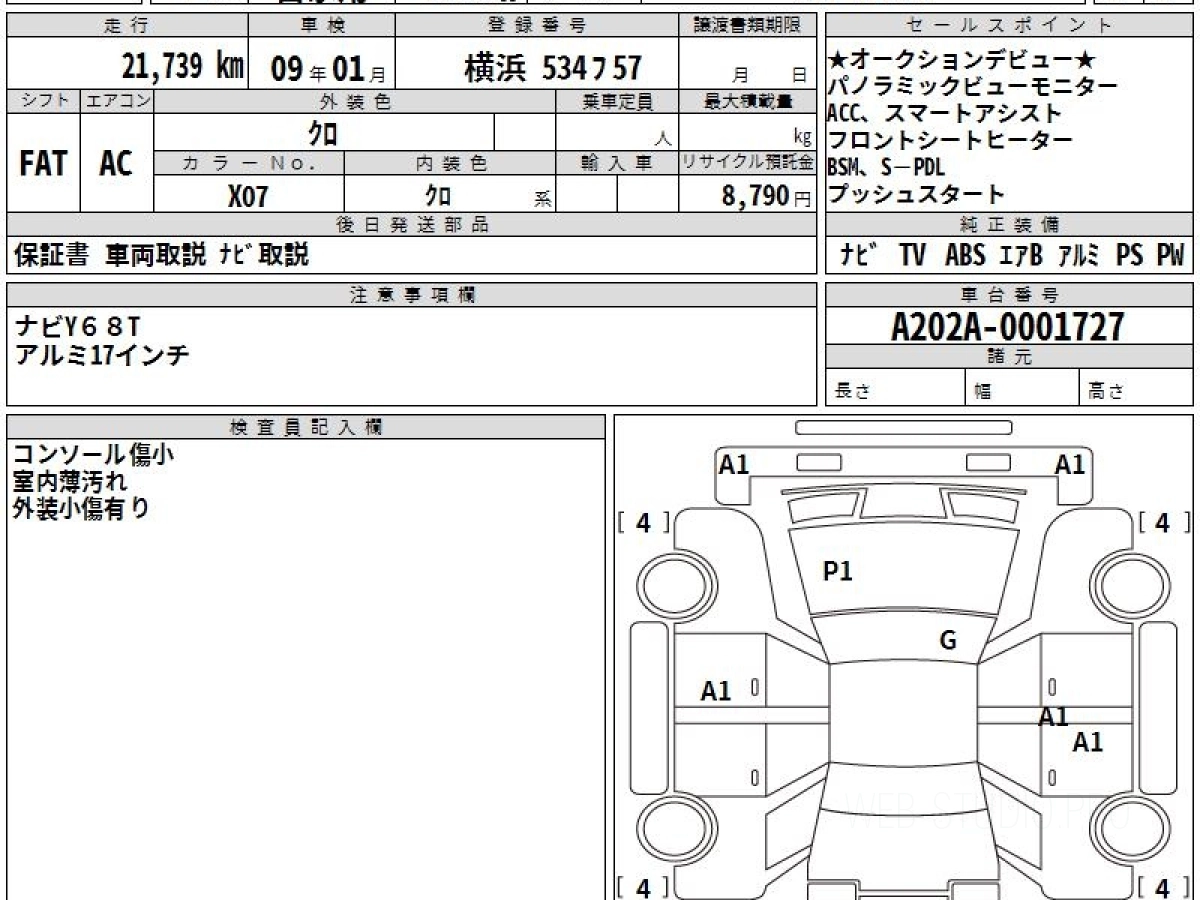
Task: Click the FAT shift type cell
Action: 43,164
